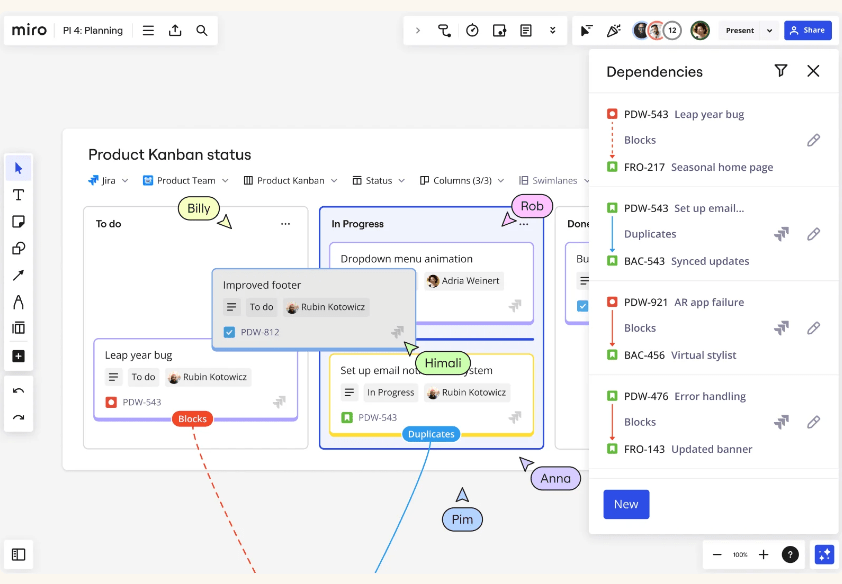The image size is (842, 584).
Task: Zoom out with minus button
Action: pyautogui.click(x=717, y=554)
